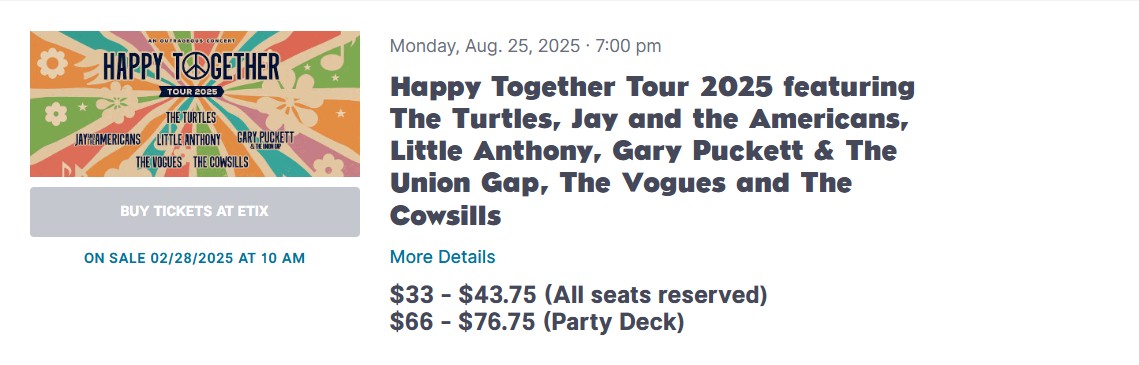Screen dimensions: 1139x365
Task: Click the white flower icon in banner's top-left corner
Action: coord(52,63)
